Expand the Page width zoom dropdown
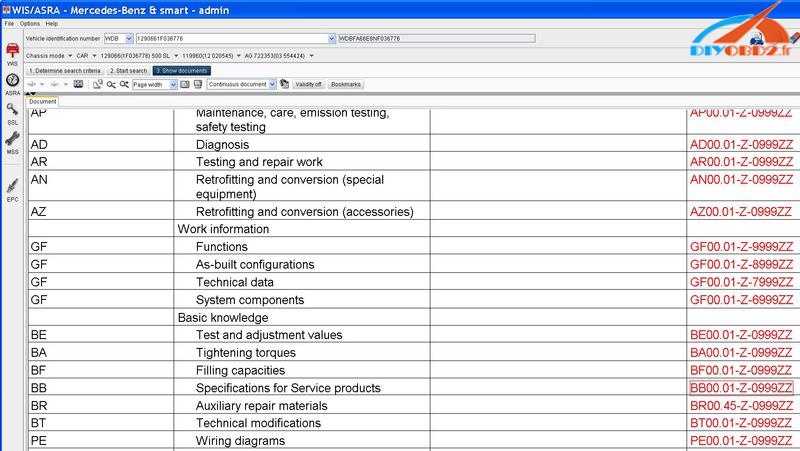The image size is (800, 451). (173, 85)
